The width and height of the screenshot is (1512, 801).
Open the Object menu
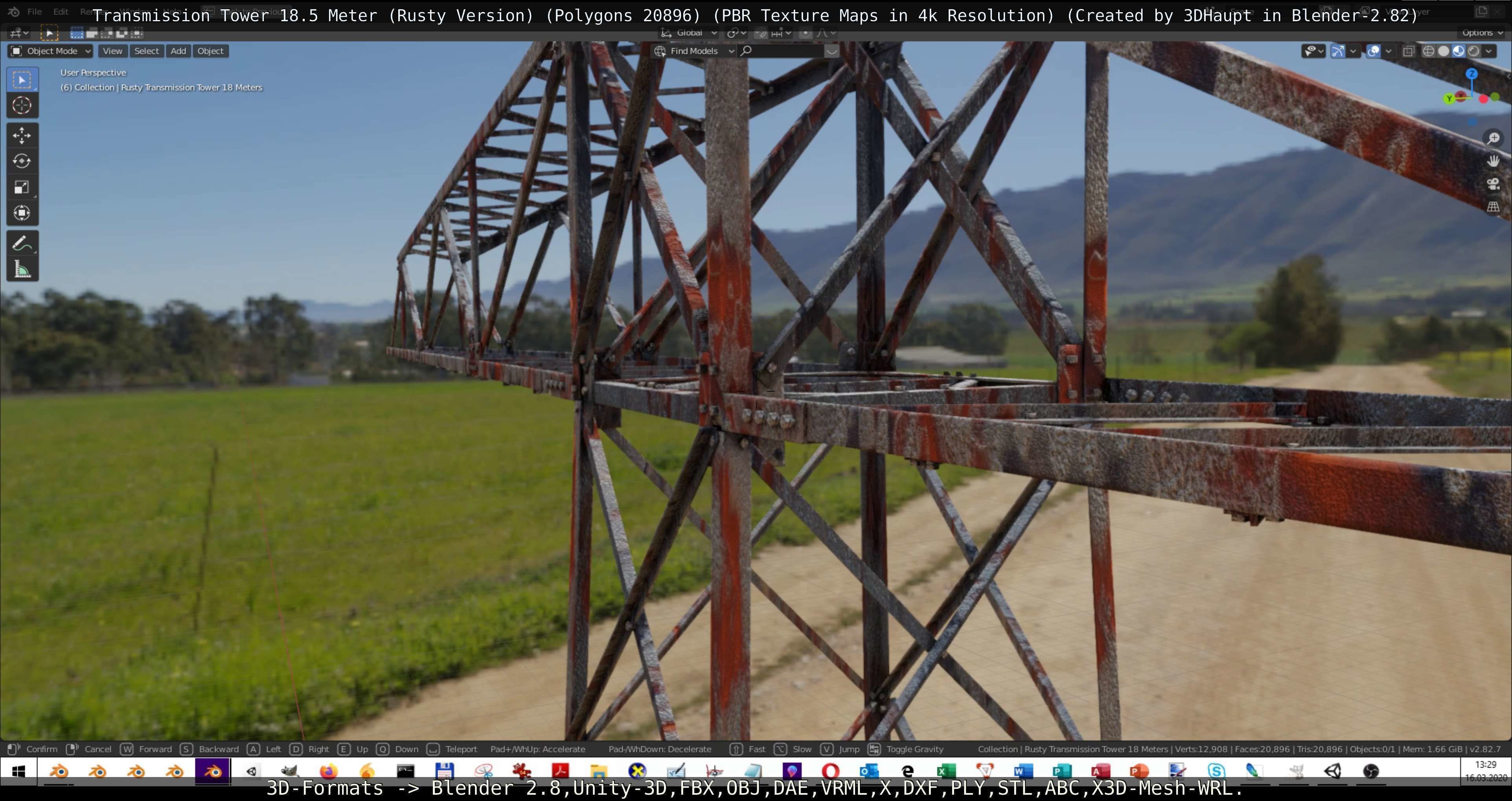(210, 51)
